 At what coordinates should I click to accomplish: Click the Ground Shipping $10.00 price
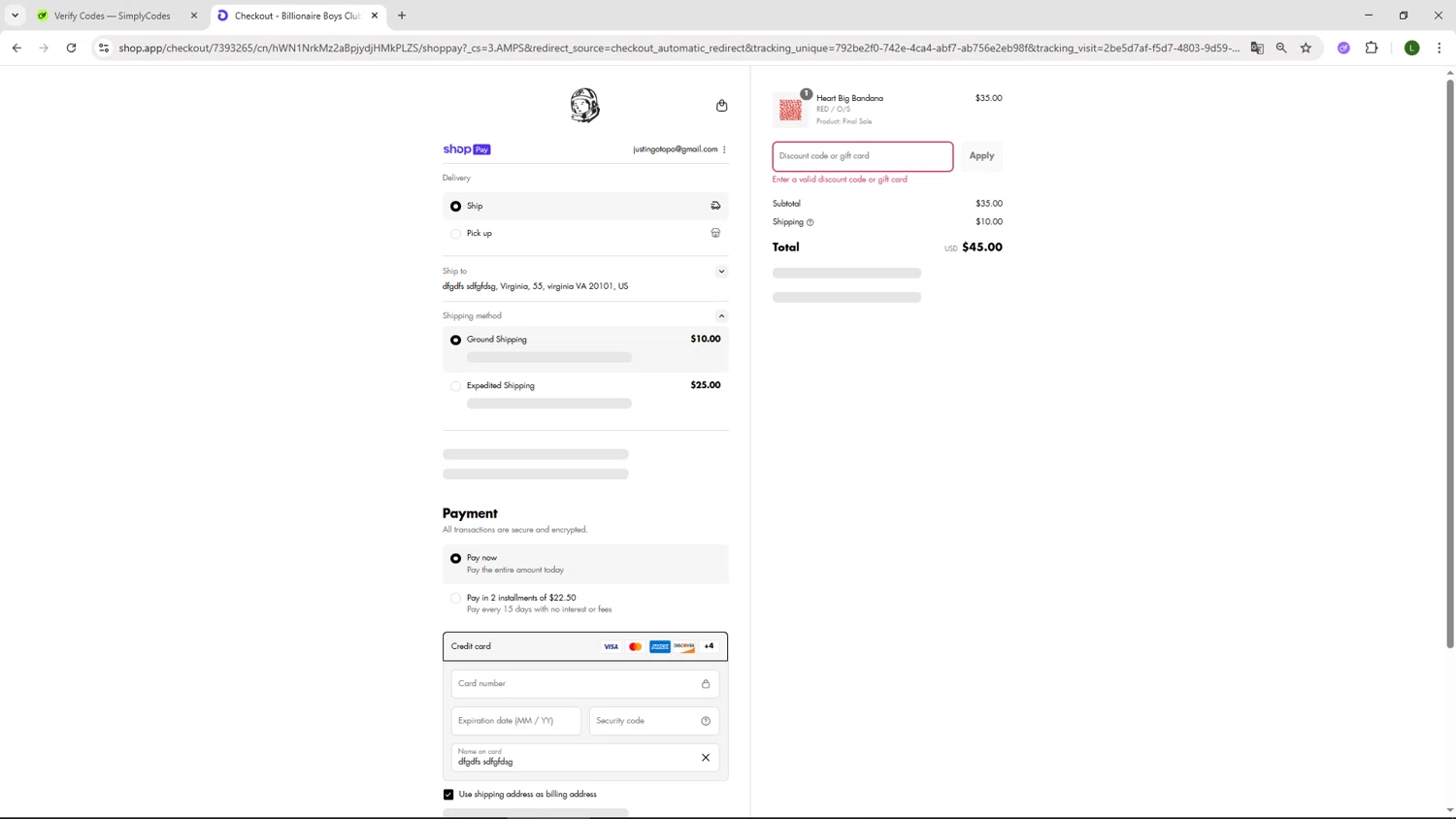point(706,340)
